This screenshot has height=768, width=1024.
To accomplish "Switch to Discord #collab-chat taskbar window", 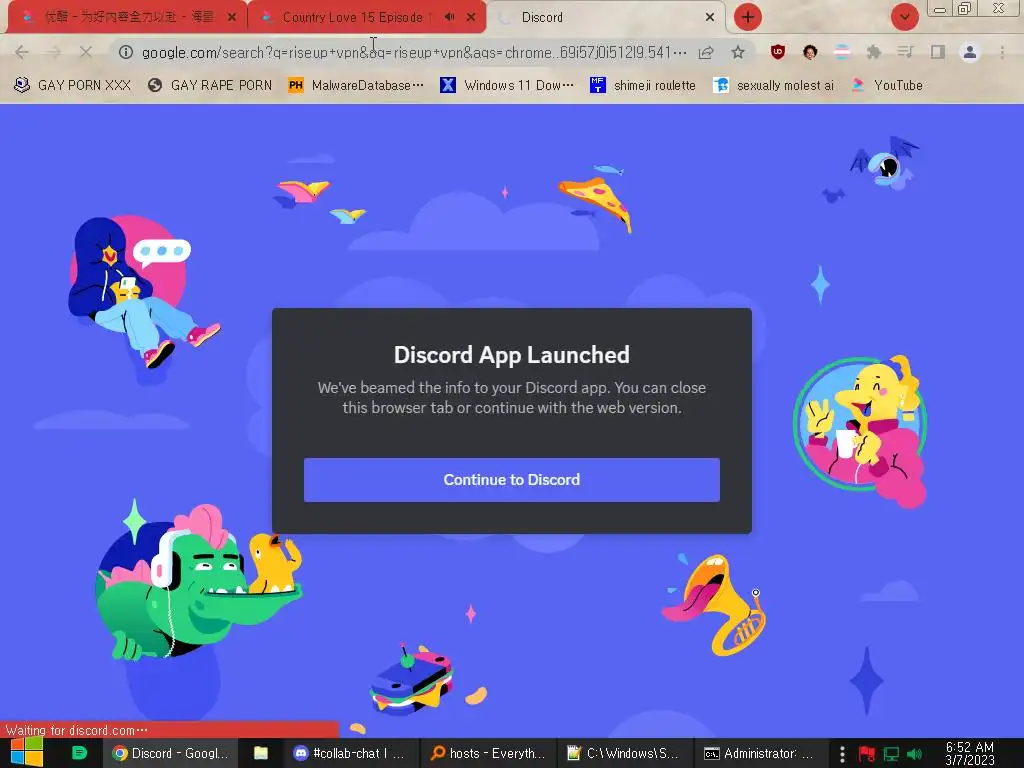I will point(349,753).
